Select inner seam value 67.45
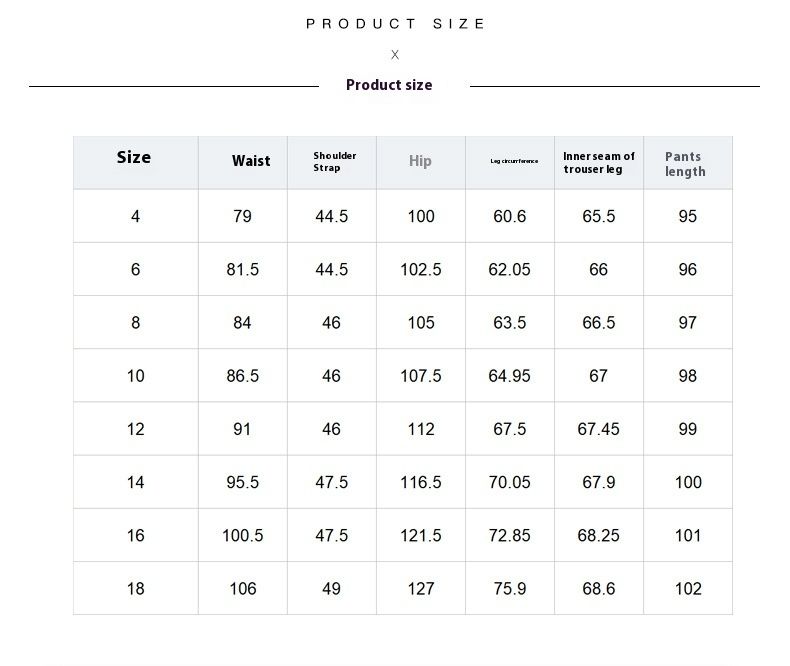790x666 pixels. click(598, 429)
